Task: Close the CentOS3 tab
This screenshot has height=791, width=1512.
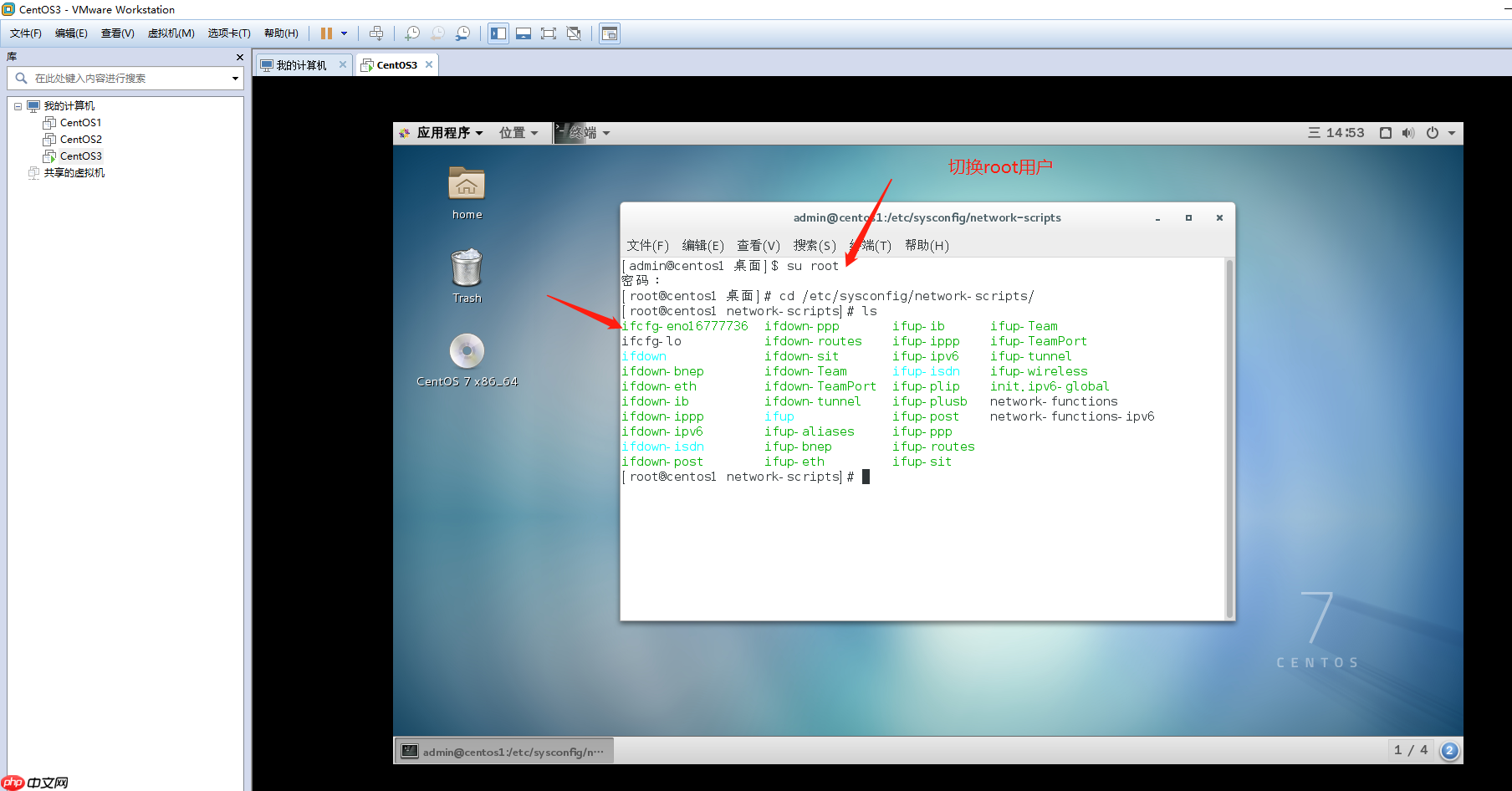Action: (x=429, y=64)
